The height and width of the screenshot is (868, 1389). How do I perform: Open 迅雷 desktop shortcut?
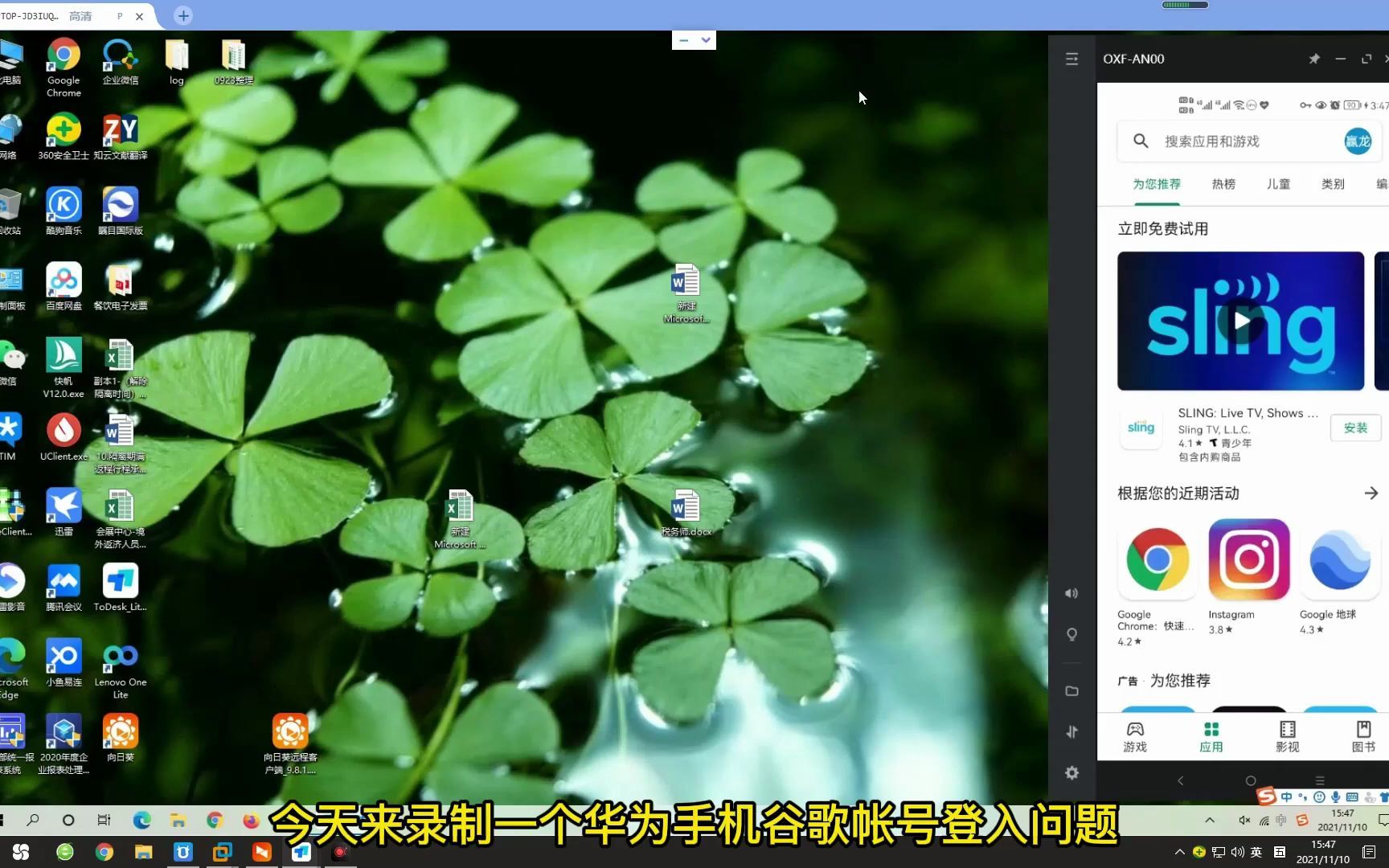(64, 513)
